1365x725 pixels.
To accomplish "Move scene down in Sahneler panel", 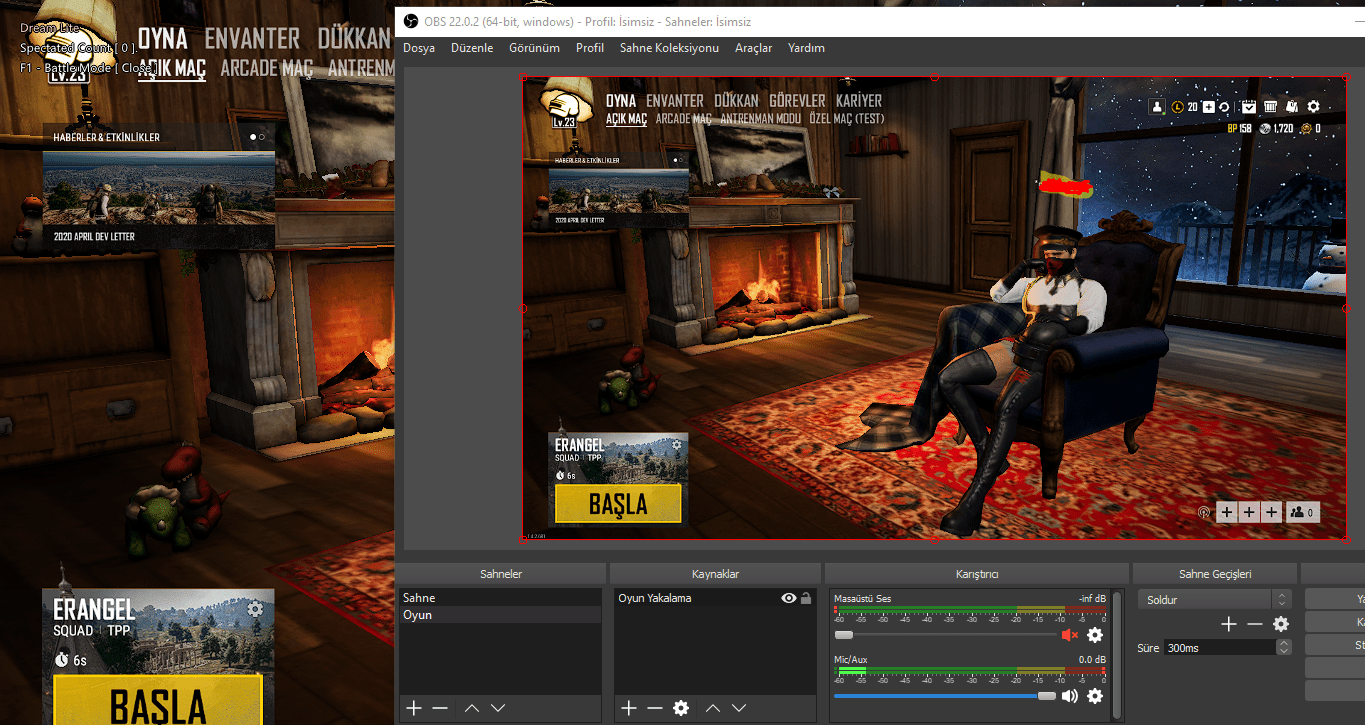I will pos(498,708).
